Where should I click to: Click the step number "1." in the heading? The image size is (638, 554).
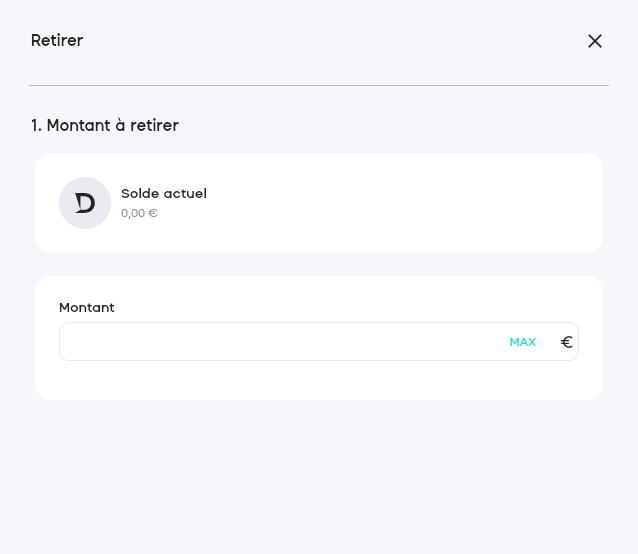coord(36,126)
